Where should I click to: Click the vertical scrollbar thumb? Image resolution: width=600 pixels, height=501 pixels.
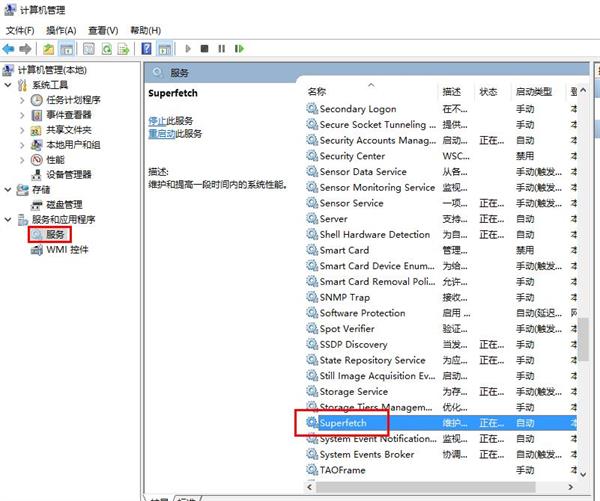583,339
